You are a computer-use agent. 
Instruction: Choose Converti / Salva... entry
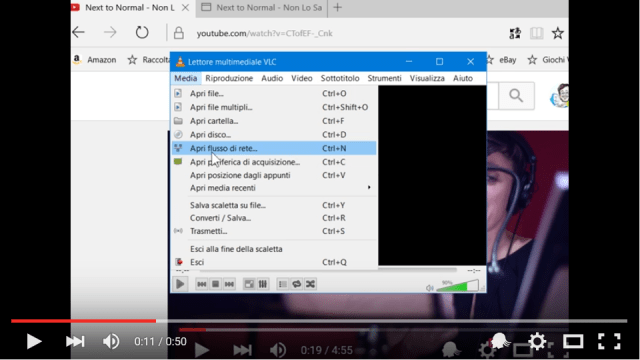(273, 218)
